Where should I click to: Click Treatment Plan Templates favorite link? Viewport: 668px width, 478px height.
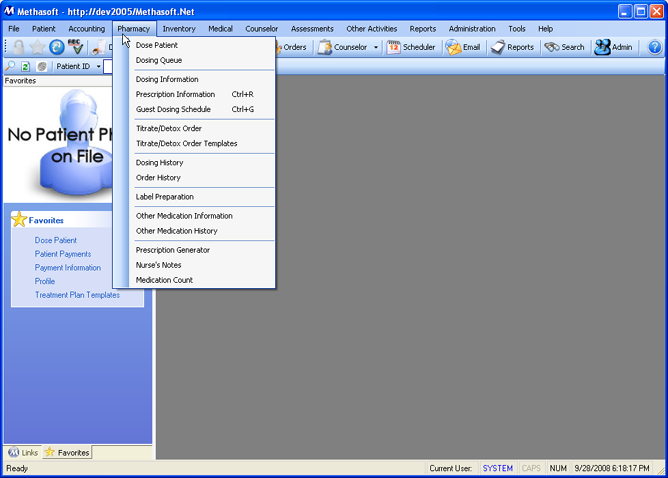click(x=77, y=295)
